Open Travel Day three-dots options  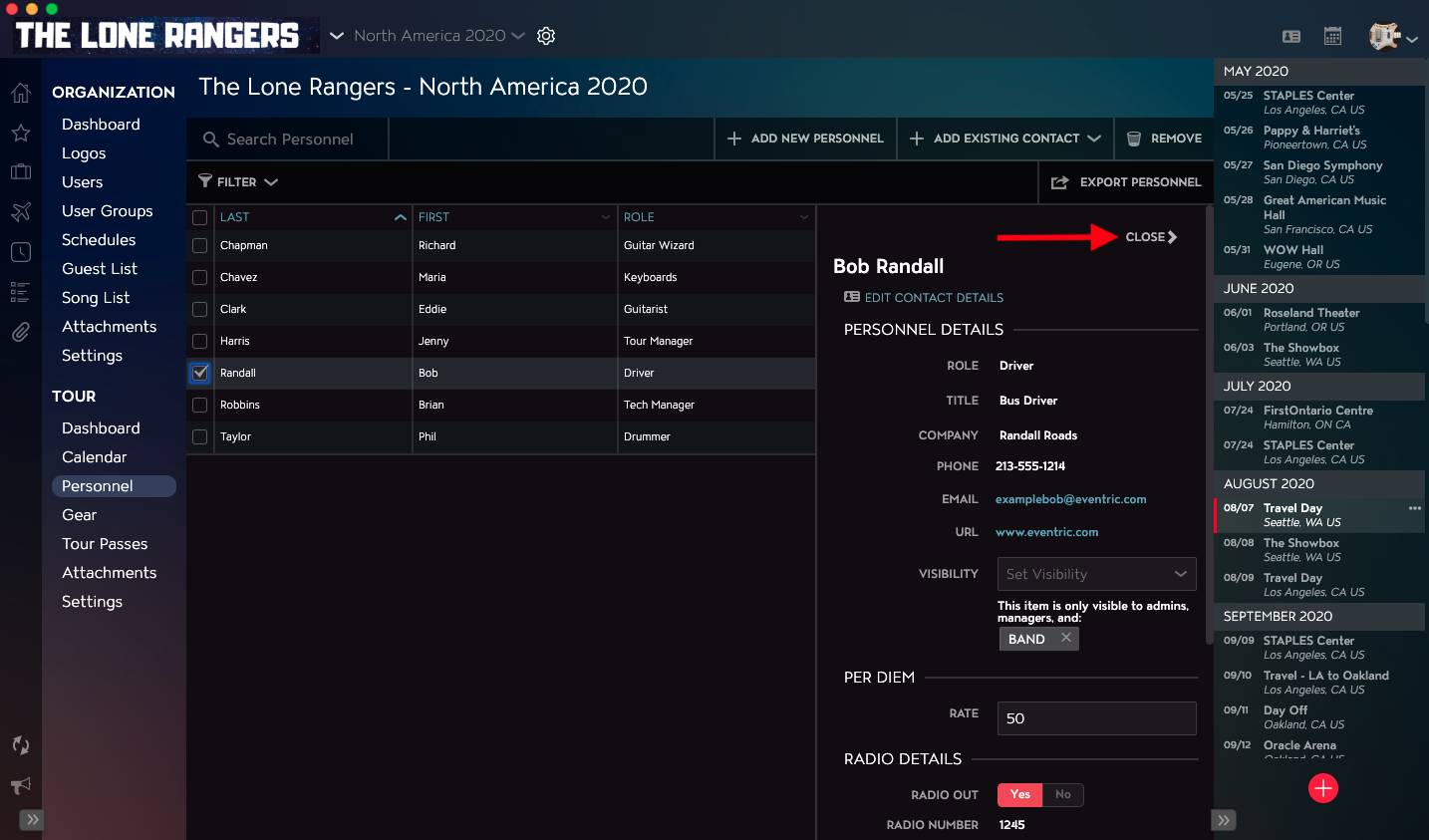[x=1415, y=508]
